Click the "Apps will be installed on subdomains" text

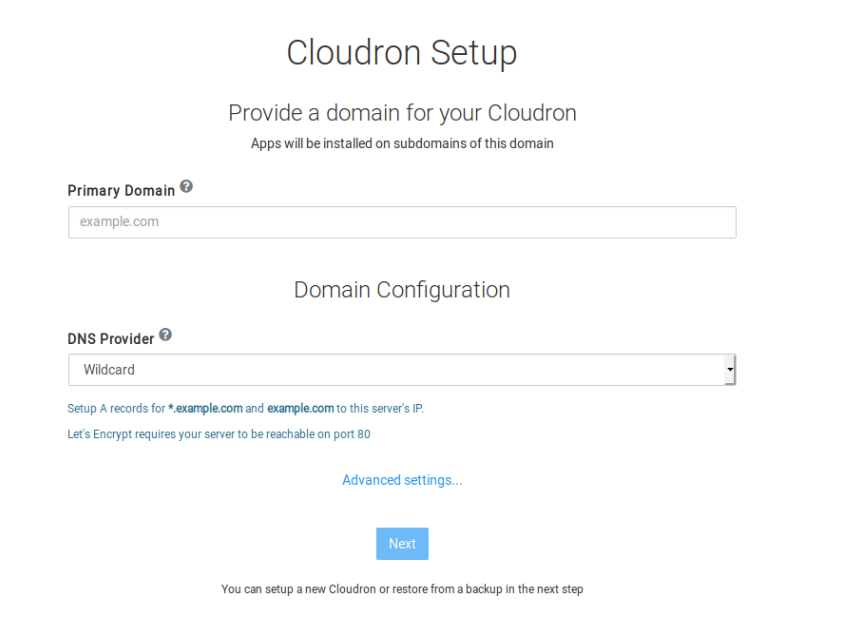click(x=402, y=144)
